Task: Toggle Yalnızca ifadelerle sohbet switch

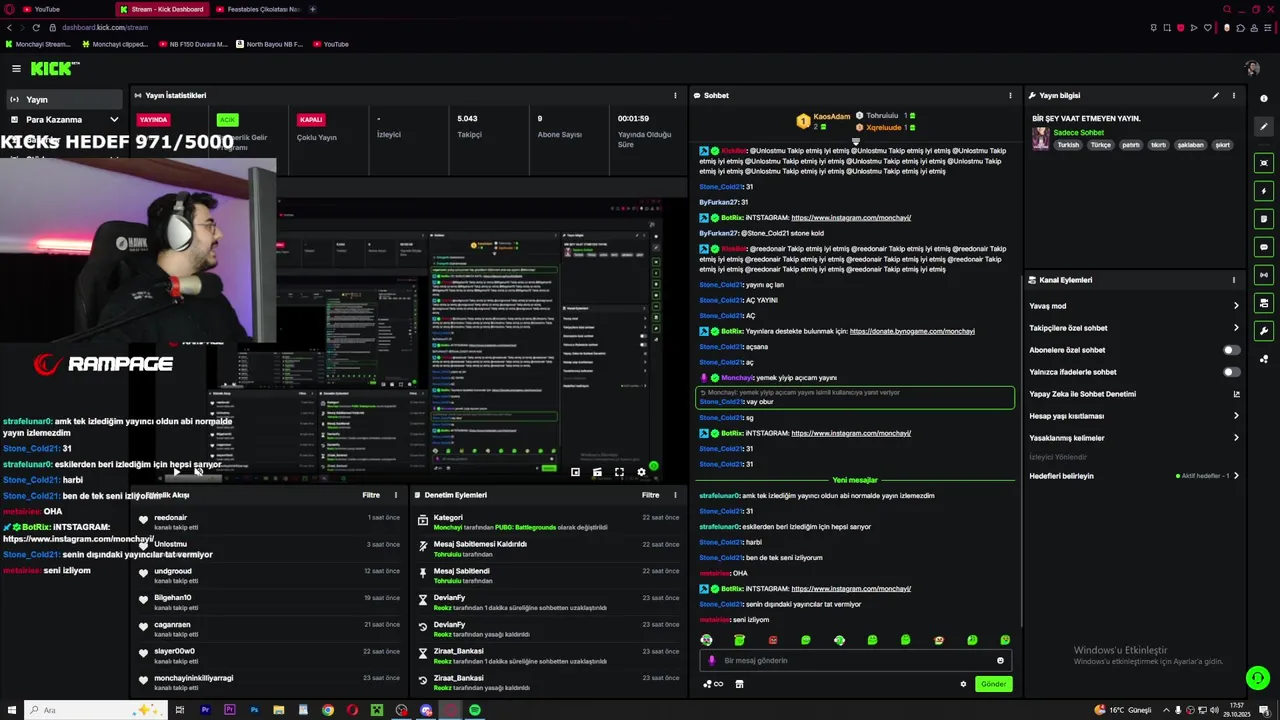Action: 1232,372
